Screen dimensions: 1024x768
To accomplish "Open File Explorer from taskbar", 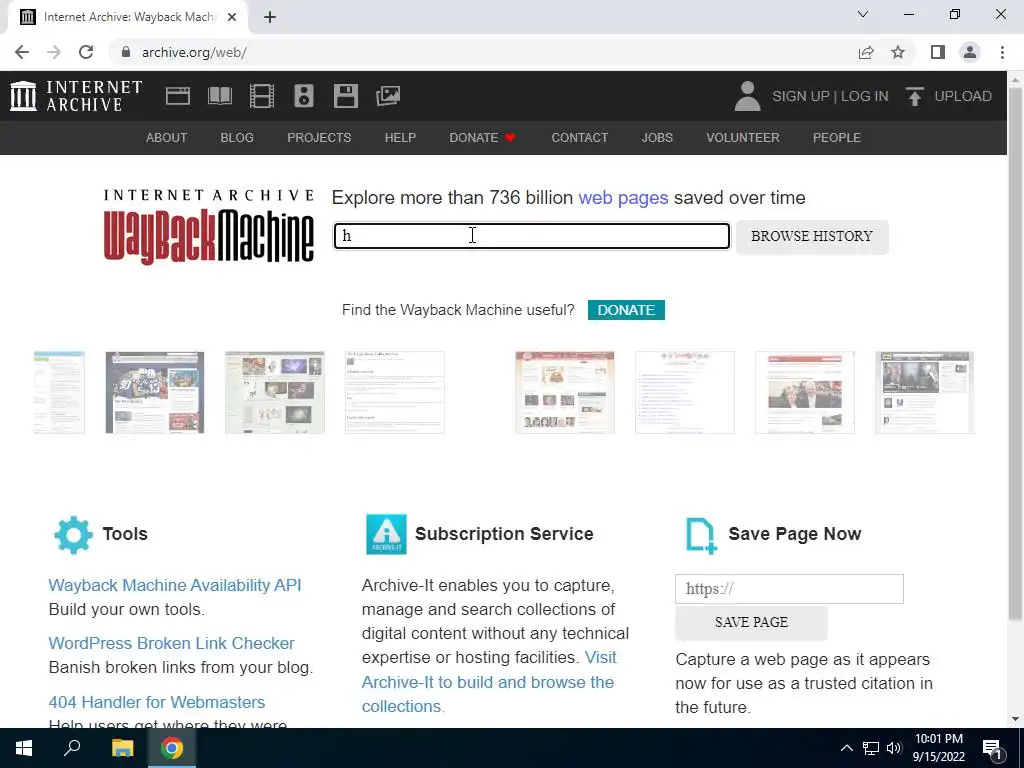I will tap(122, 748).
